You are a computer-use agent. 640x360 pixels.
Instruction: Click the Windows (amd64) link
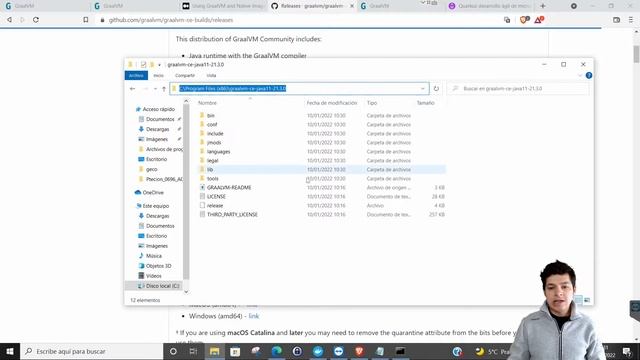pyautogui.click(x=253, y=316)
